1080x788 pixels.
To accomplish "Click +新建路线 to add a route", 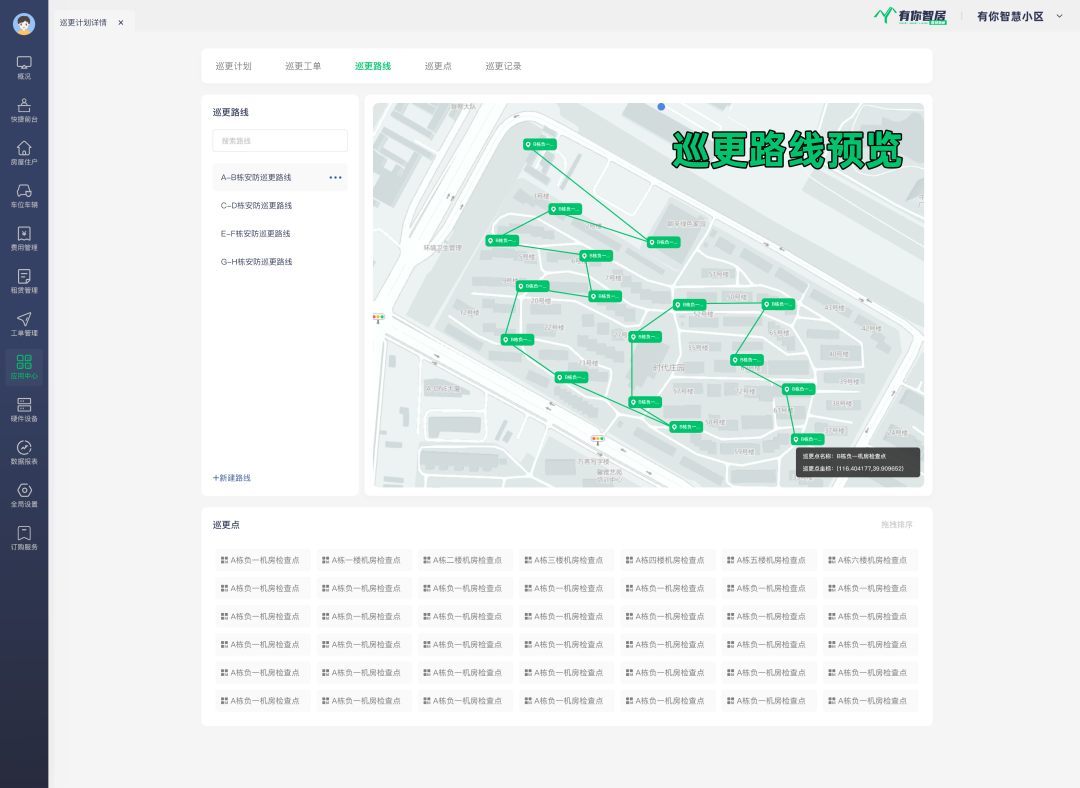I will tap(232, 478).
